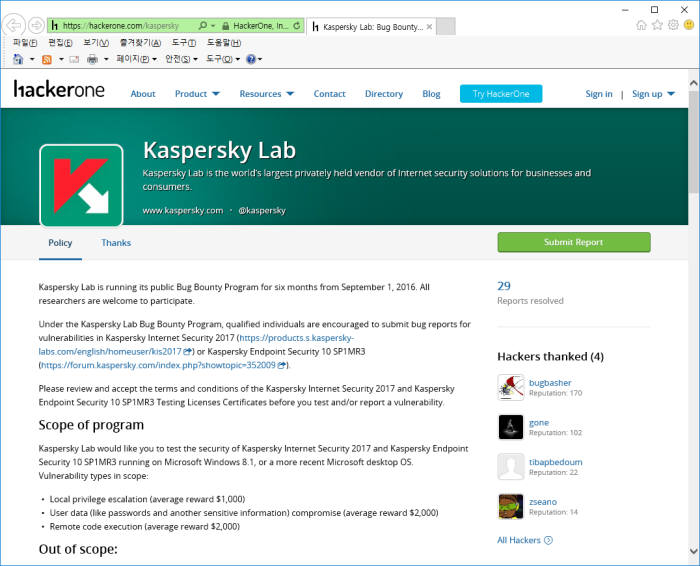Image resolution: width=700 pixels, height=566 pixels.
Task: Open bugbasher hacker profile link
Action: 550,383
